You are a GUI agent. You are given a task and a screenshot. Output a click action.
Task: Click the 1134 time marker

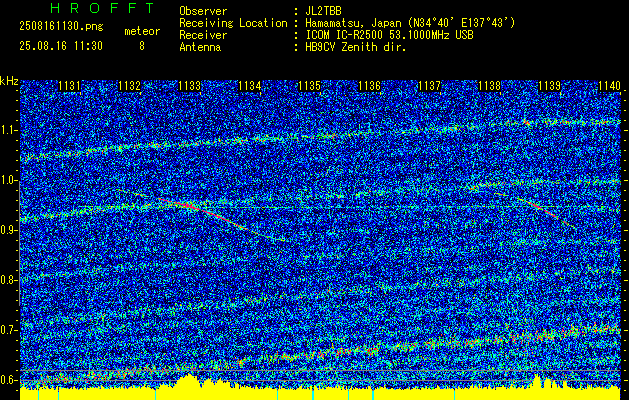point(250,86)
